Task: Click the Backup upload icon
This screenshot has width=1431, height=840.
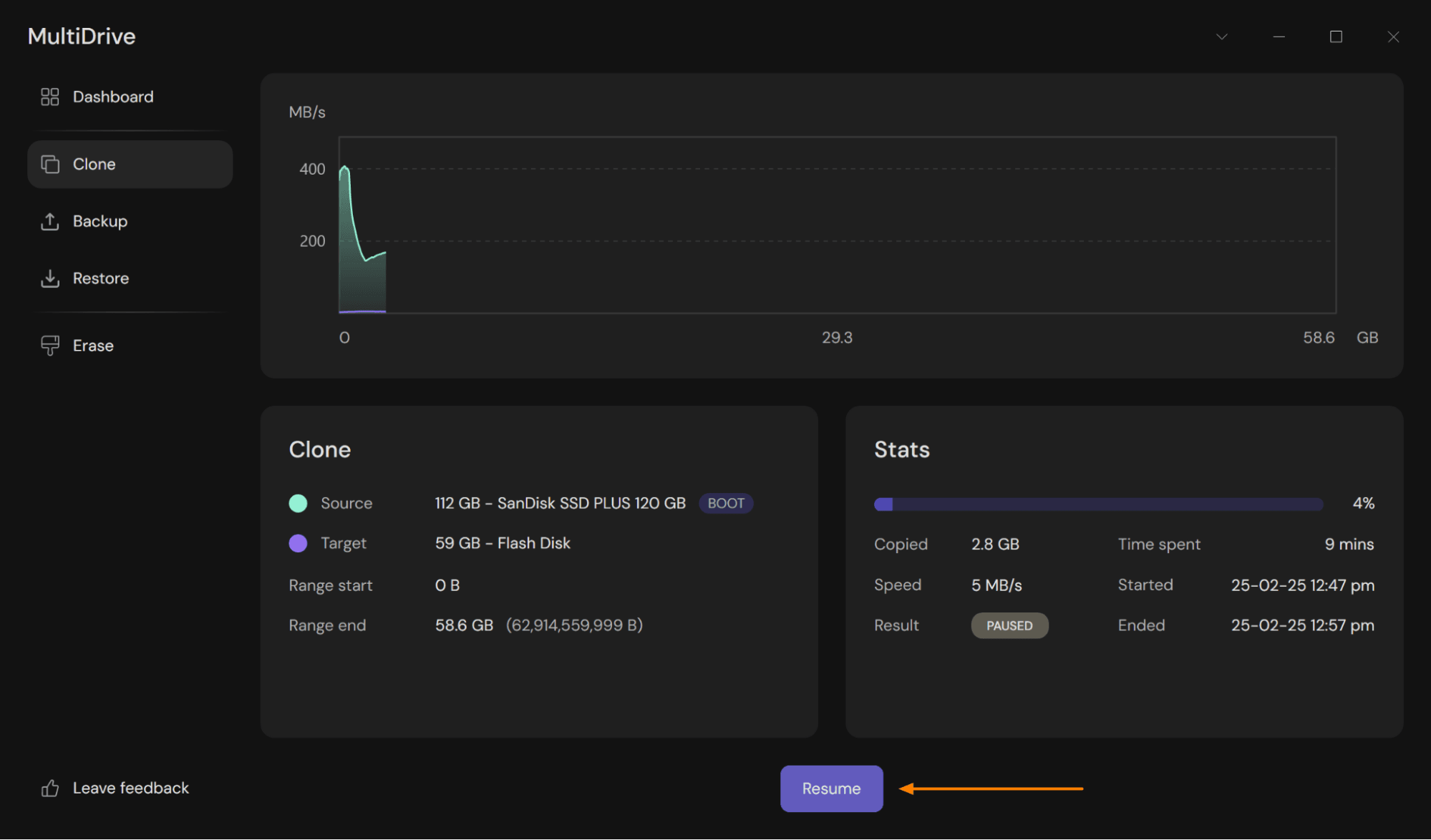Action: click(x=49, y=221)
